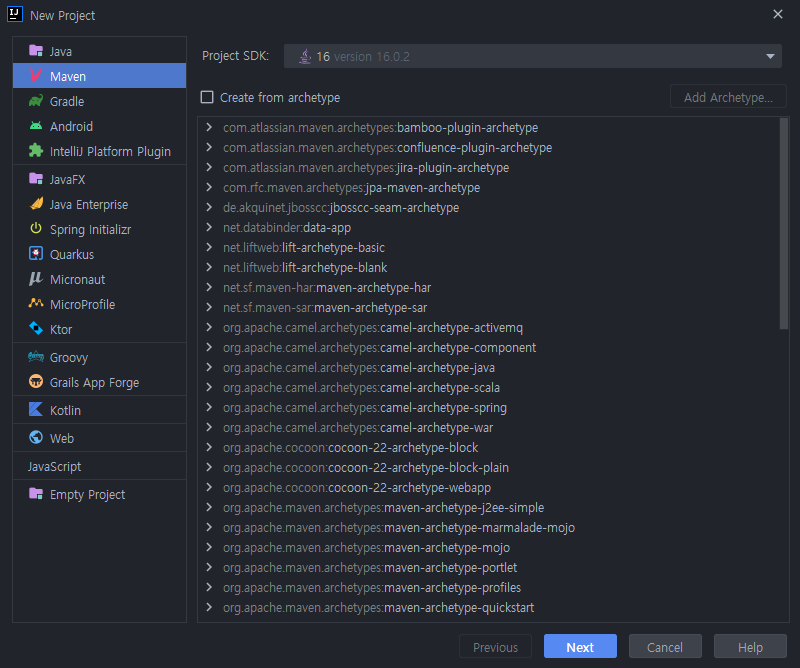Click the Micronaut mu icon
This screenshot has height=668, width=800.
tap(36, 279)
